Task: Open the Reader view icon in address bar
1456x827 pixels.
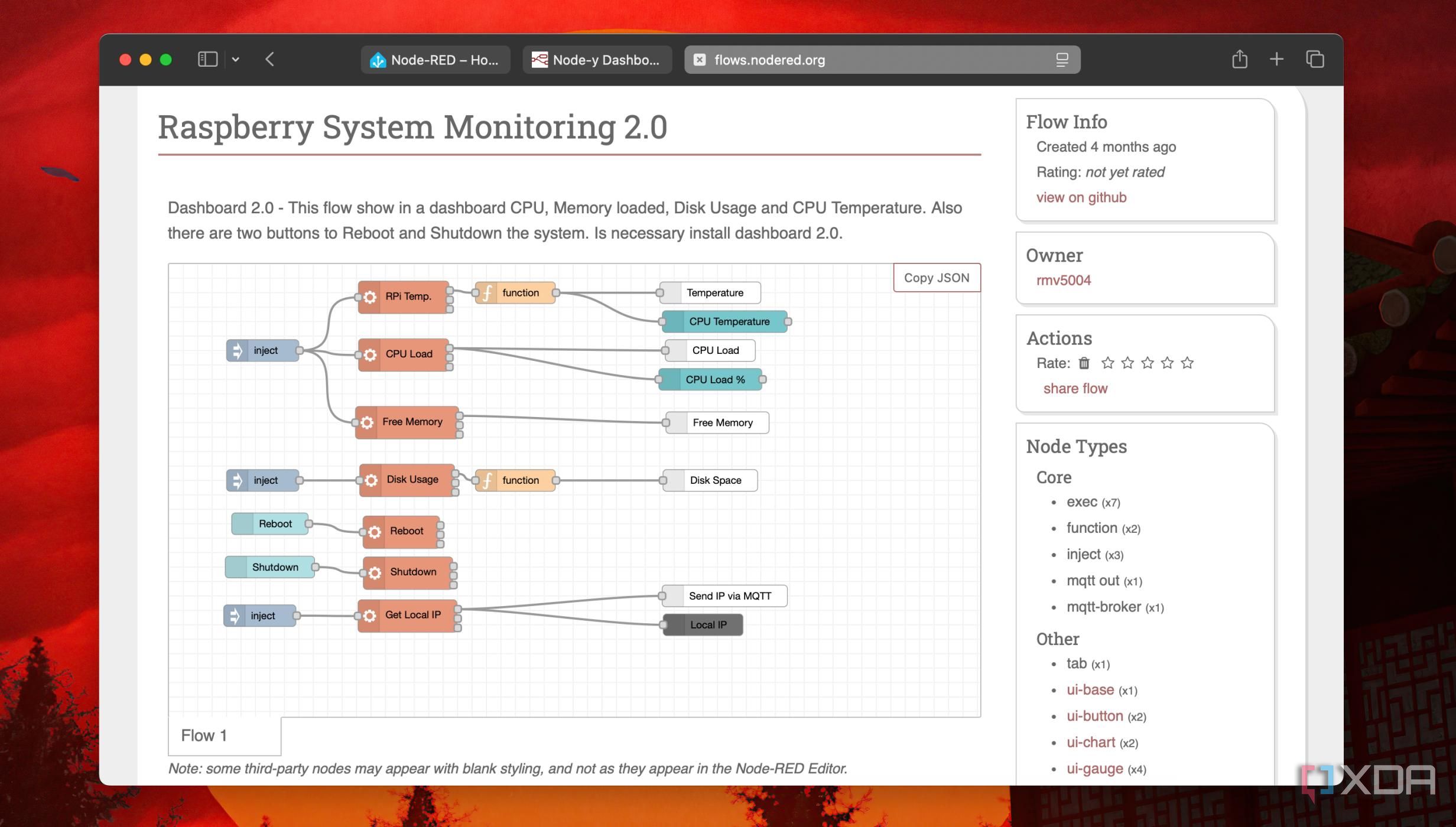Action: point(1062,60)
